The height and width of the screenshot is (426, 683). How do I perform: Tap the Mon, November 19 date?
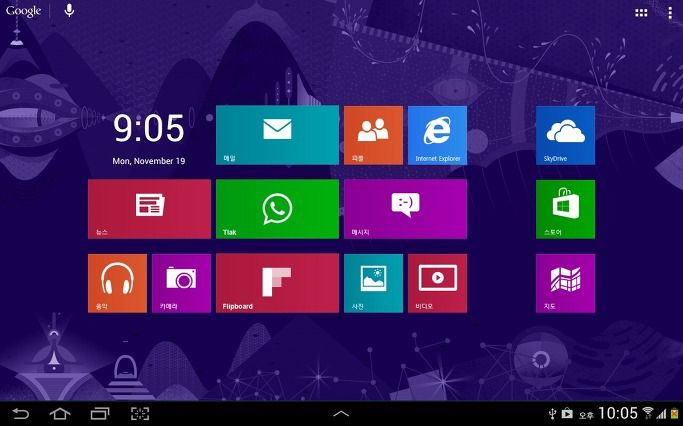coord(149,161)
